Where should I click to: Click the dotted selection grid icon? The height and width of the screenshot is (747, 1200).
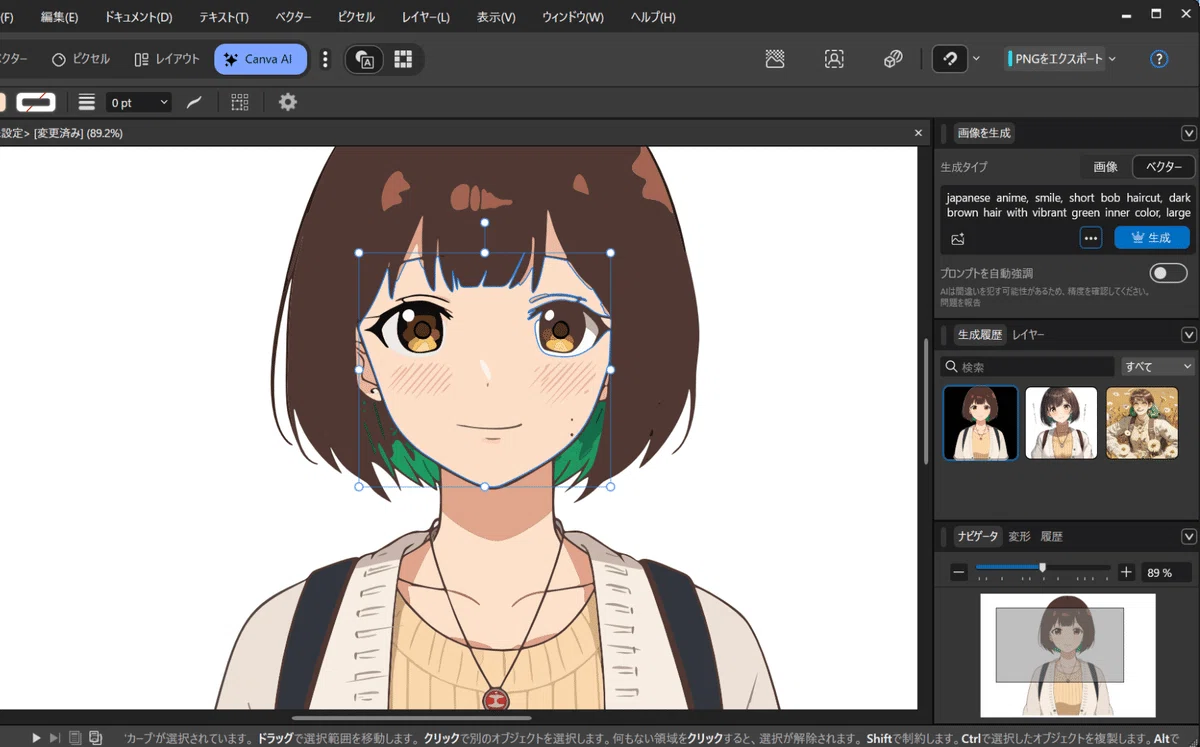pos(240,102)
